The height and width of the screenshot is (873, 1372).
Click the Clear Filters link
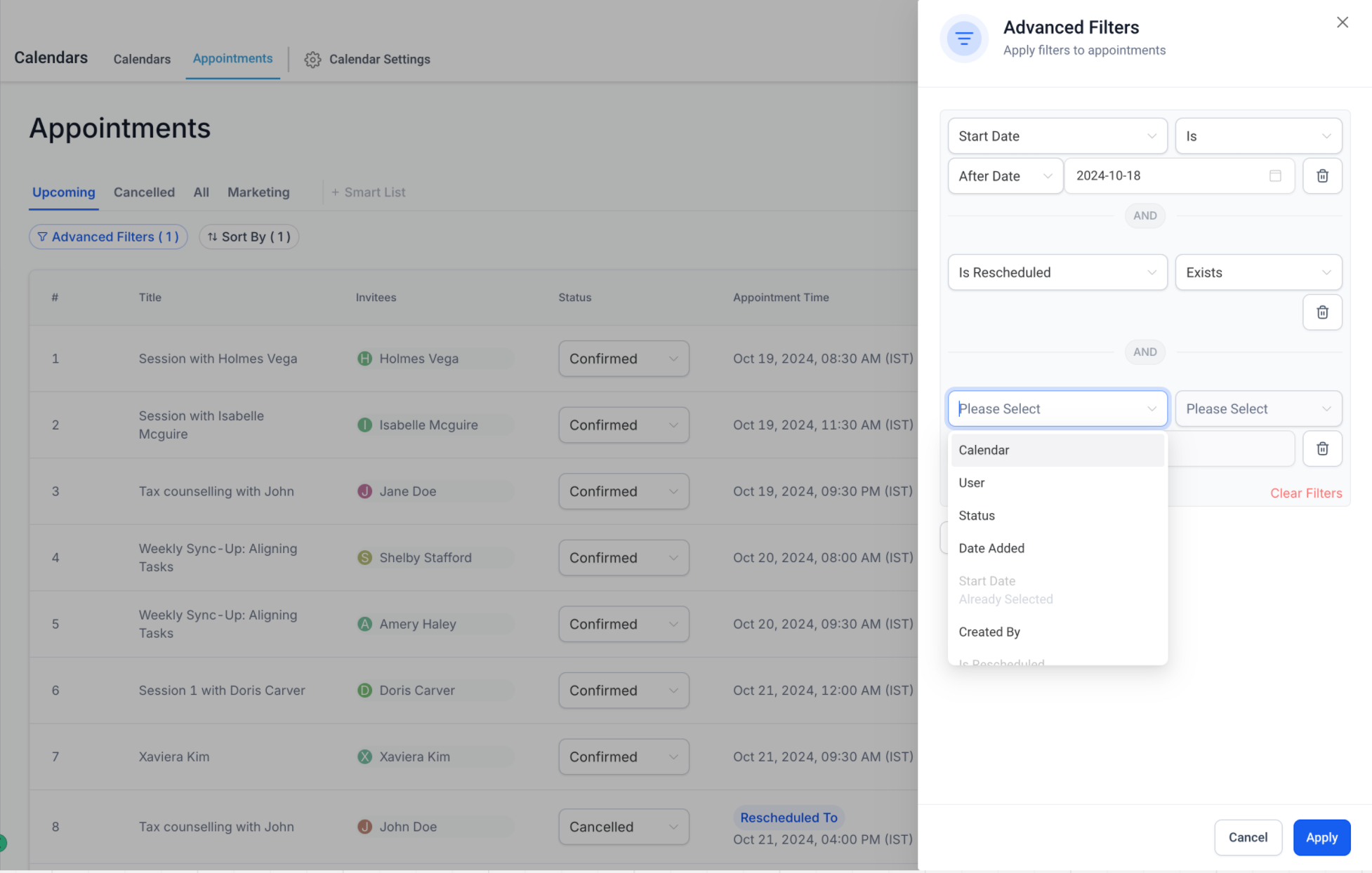(x=1305, y=493)
